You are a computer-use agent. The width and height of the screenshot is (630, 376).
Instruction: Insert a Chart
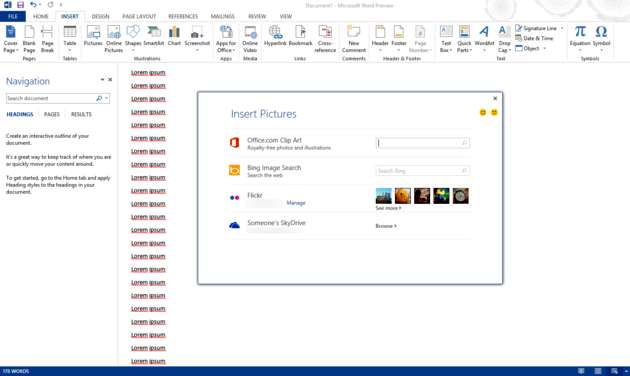point(174,36)
